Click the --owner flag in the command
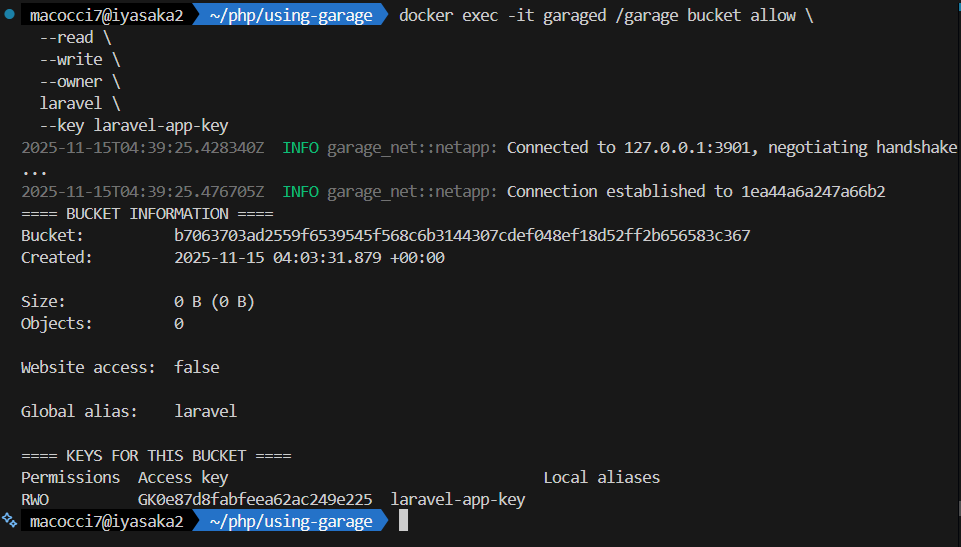Screen dimensions: 961x547 click(x=70, y=82)
